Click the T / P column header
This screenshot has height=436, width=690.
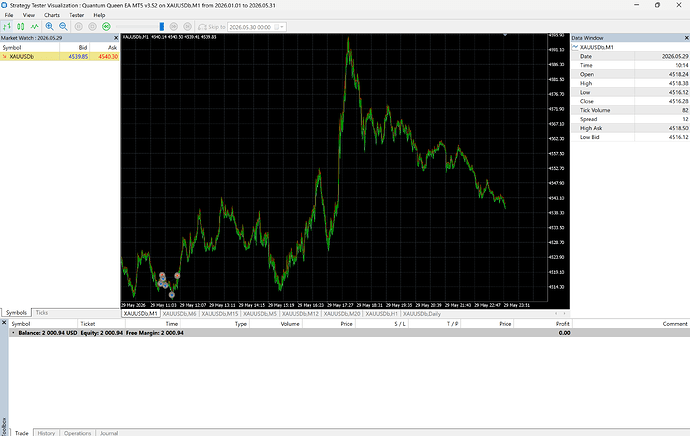[x=452, y=324]
